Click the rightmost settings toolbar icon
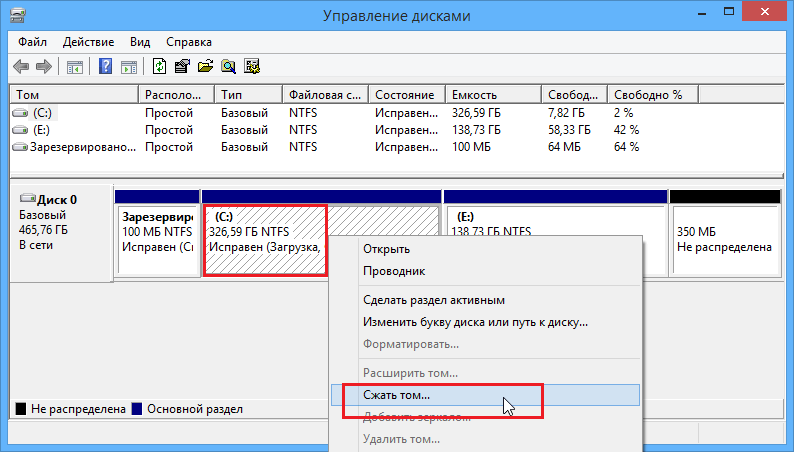This screenshot has height=452, width=794. 252,67
